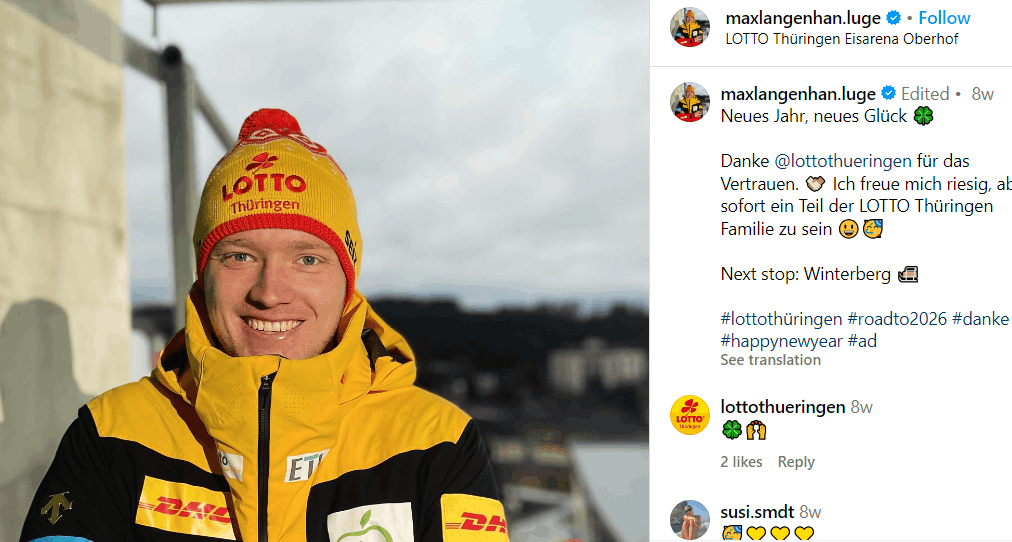
Task: Open the #ad hashtag
Action: 862,341
